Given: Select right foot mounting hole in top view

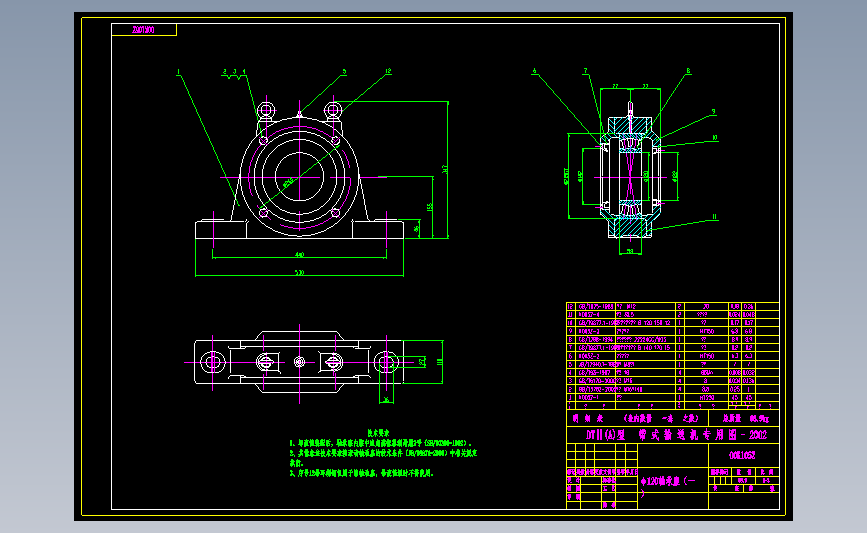Looking at the screenshot, I should [387, 363].
